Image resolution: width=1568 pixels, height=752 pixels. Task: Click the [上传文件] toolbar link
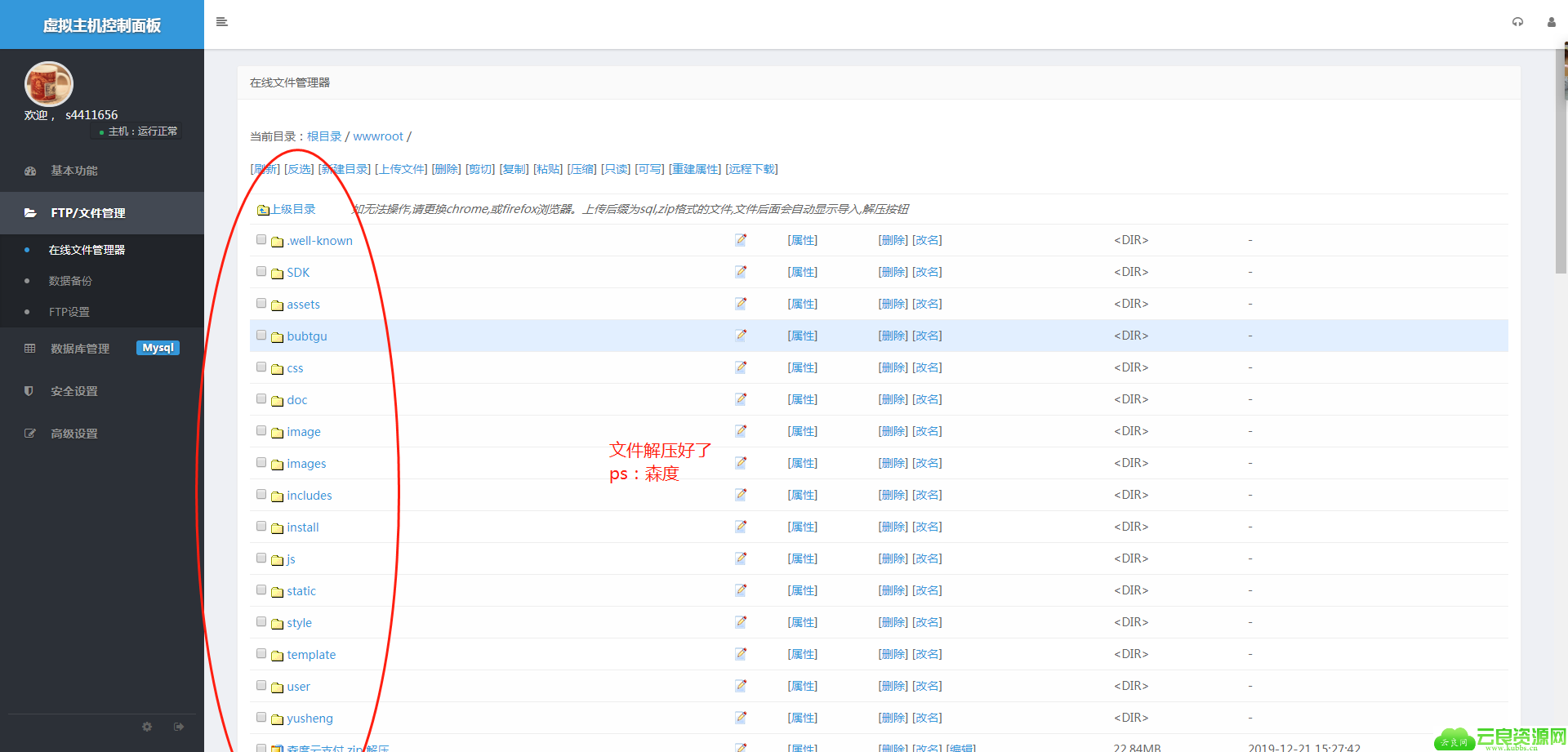401,169
